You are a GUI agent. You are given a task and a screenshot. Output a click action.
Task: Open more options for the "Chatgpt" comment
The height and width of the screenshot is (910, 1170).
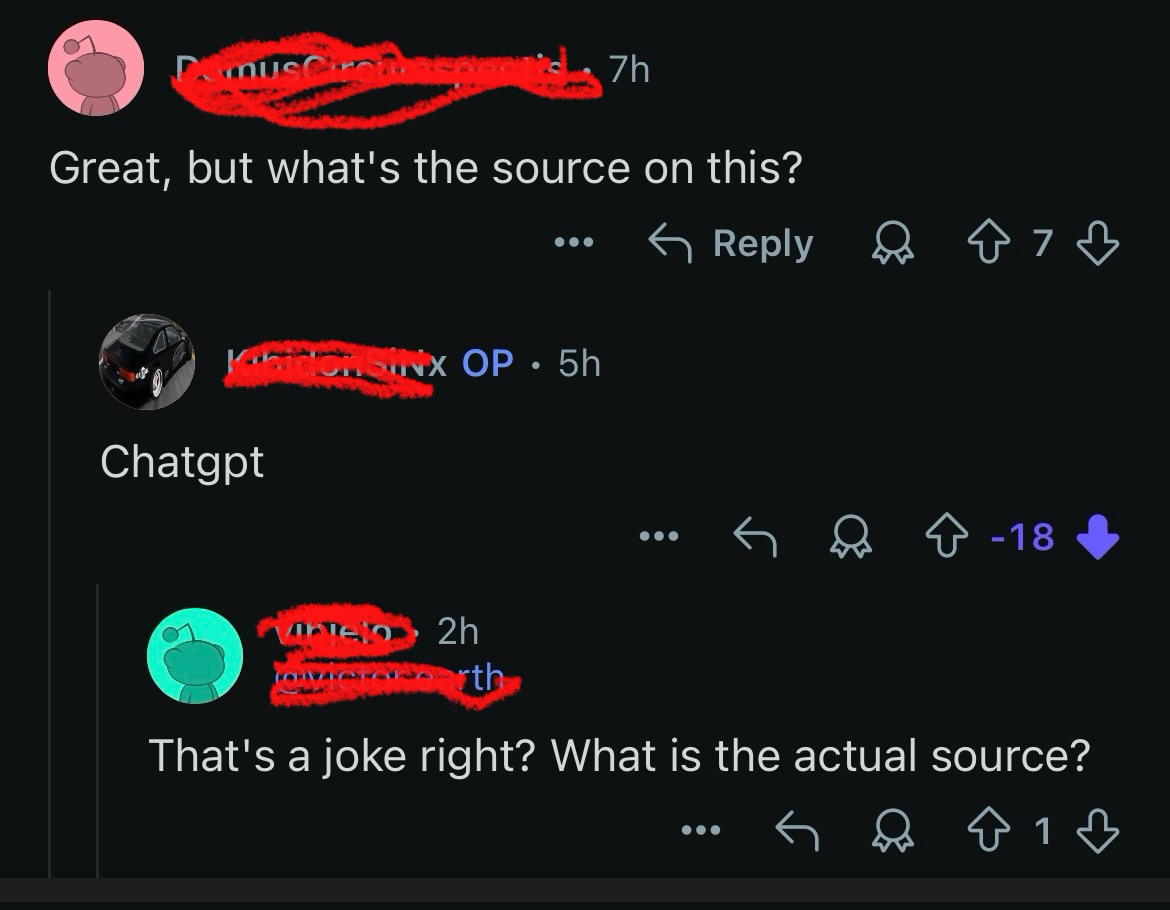point(661,538)
